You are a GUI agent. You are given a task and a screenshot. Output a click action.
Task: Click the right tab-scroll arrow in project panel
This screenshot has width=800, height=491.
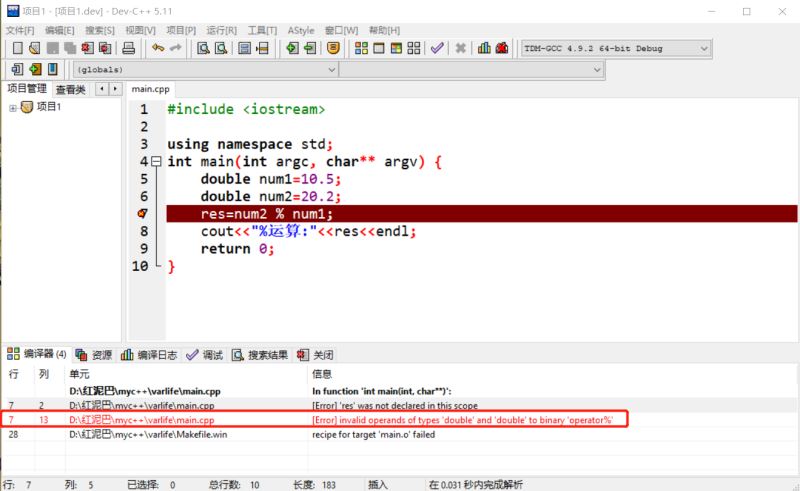115,89
